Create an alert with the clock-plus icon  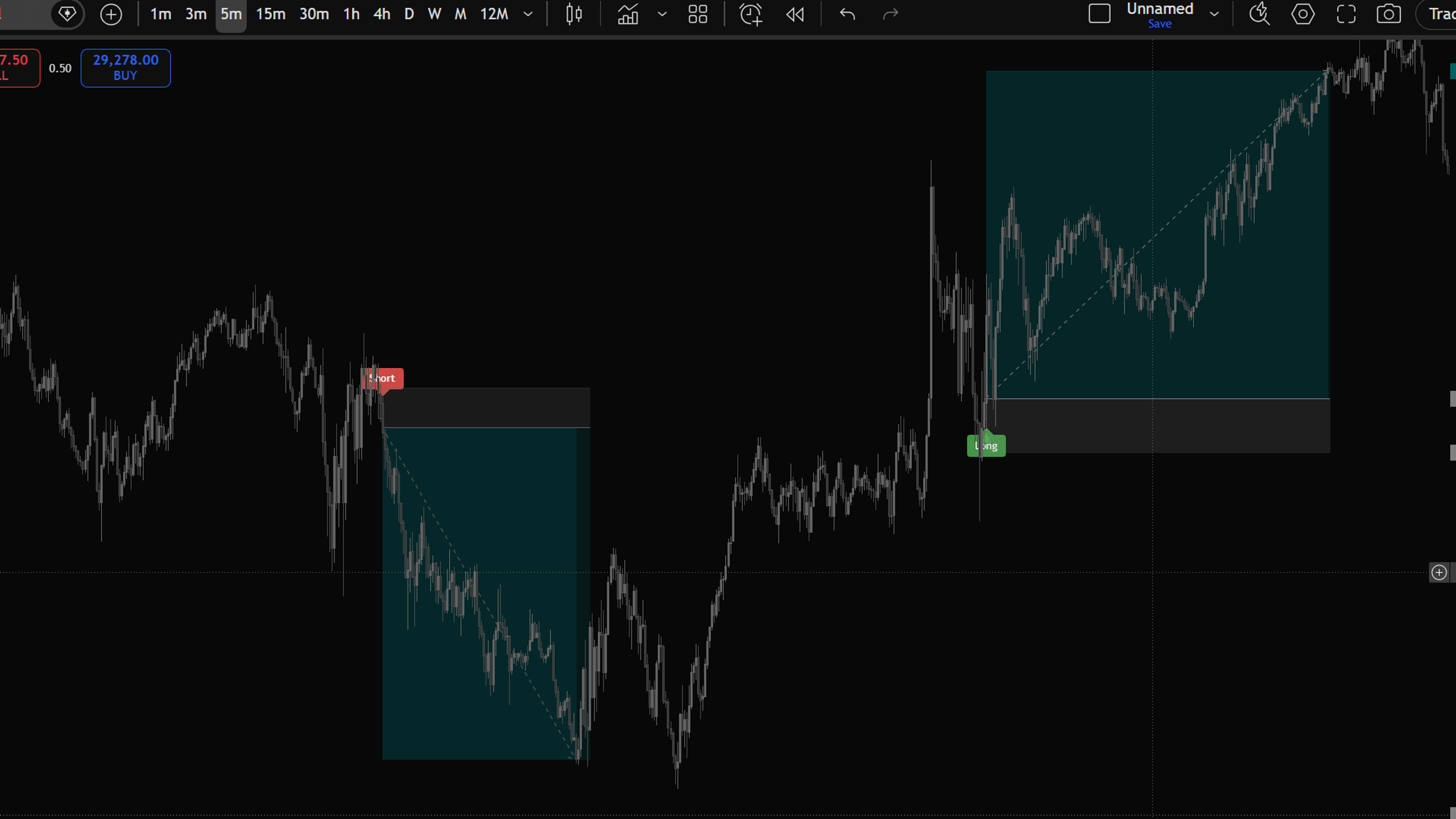(x=750, y=14)
